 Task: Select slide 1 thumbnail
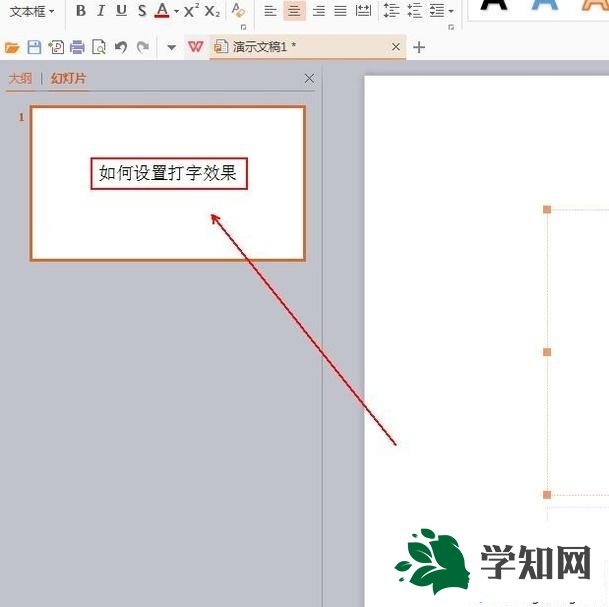[168, 183]
